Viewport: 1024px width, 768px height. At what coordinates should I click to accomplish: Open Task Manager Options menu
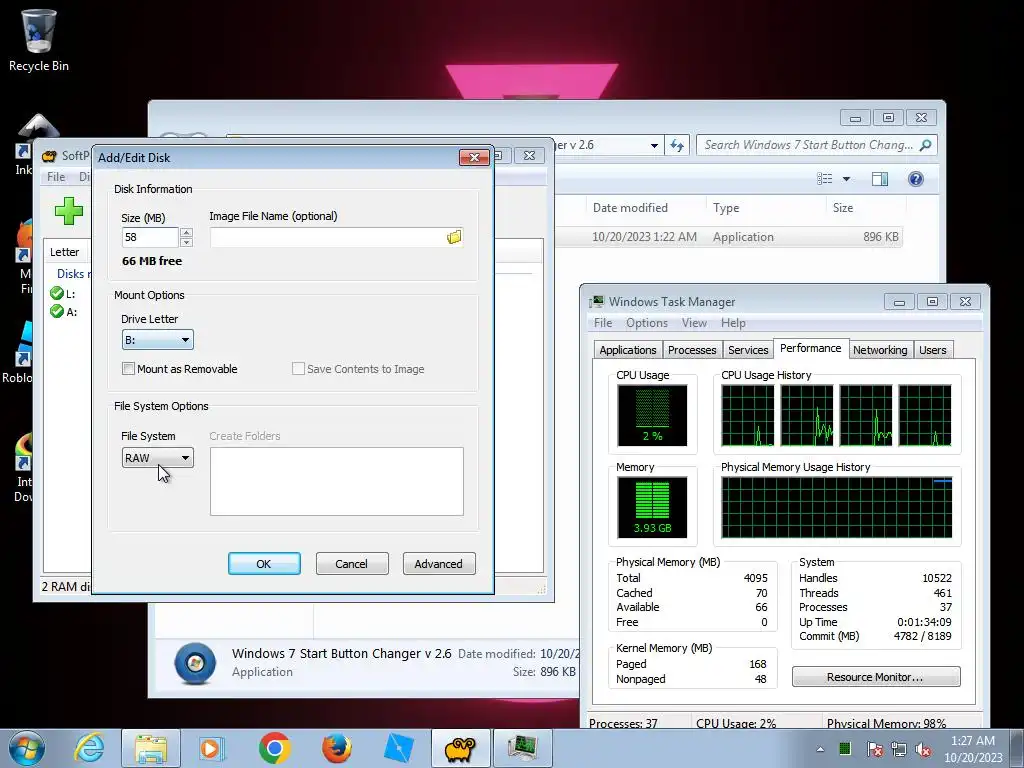coord(647,323)
